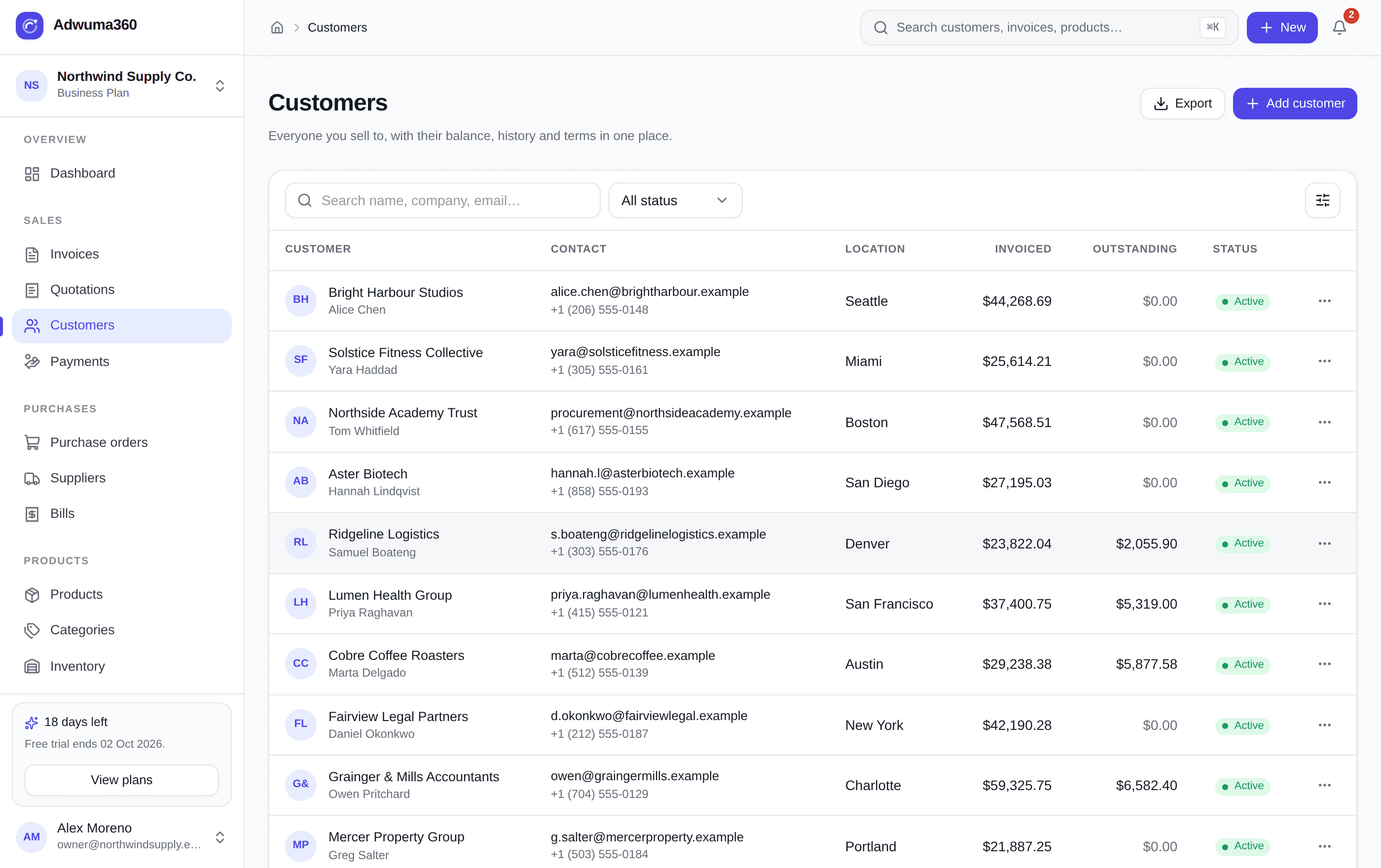Open Categories in the sidebar
Image resolution: width=1381 pixels, height=868 pixels.
pyautogui.click(x=122, y=630)
